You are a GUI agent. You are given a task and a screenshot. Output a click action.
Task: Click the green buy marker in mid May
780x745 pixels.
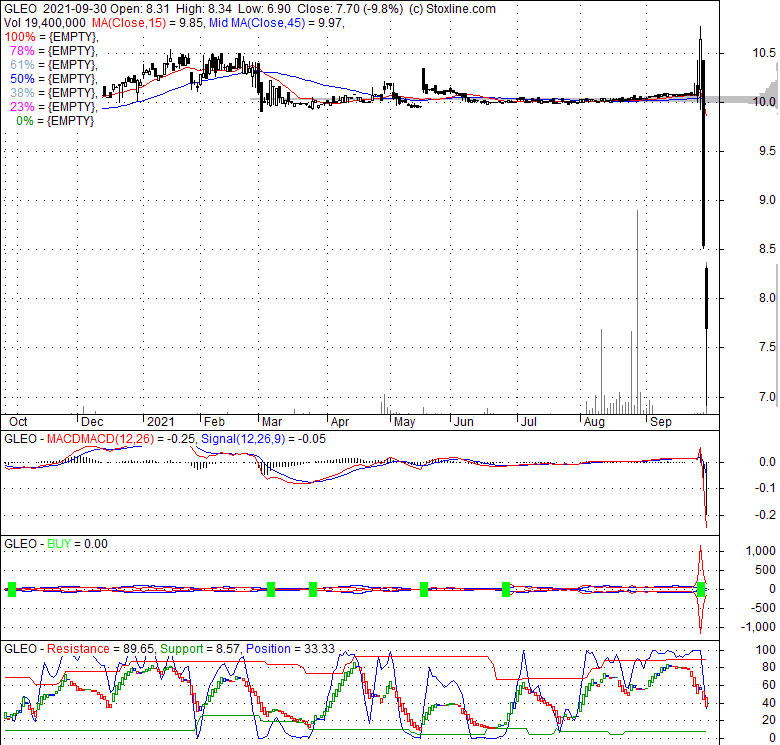(x=424, y=589)
